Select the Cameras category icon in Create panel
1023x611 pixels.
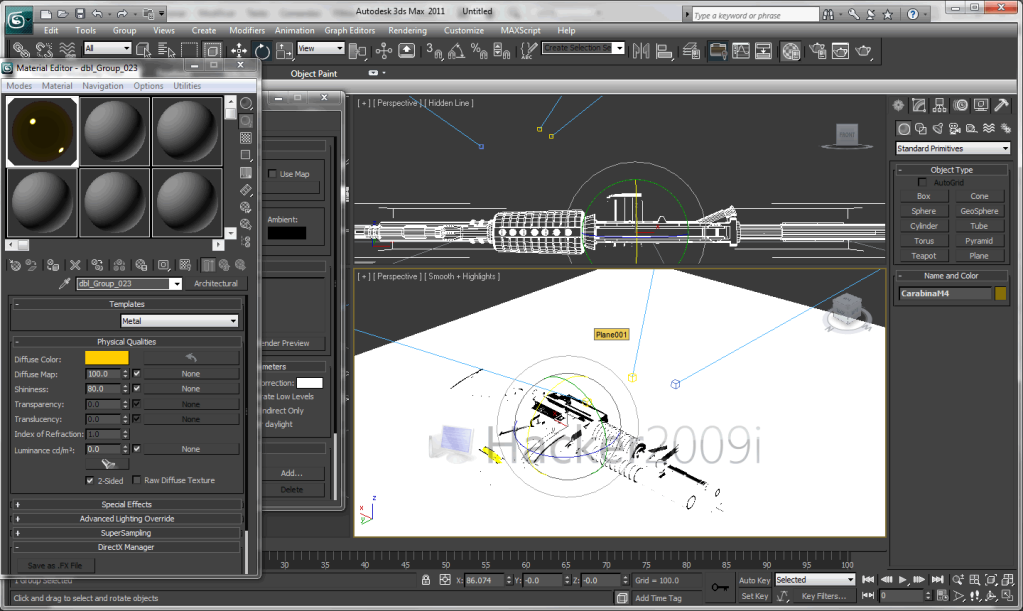(954, 128)
